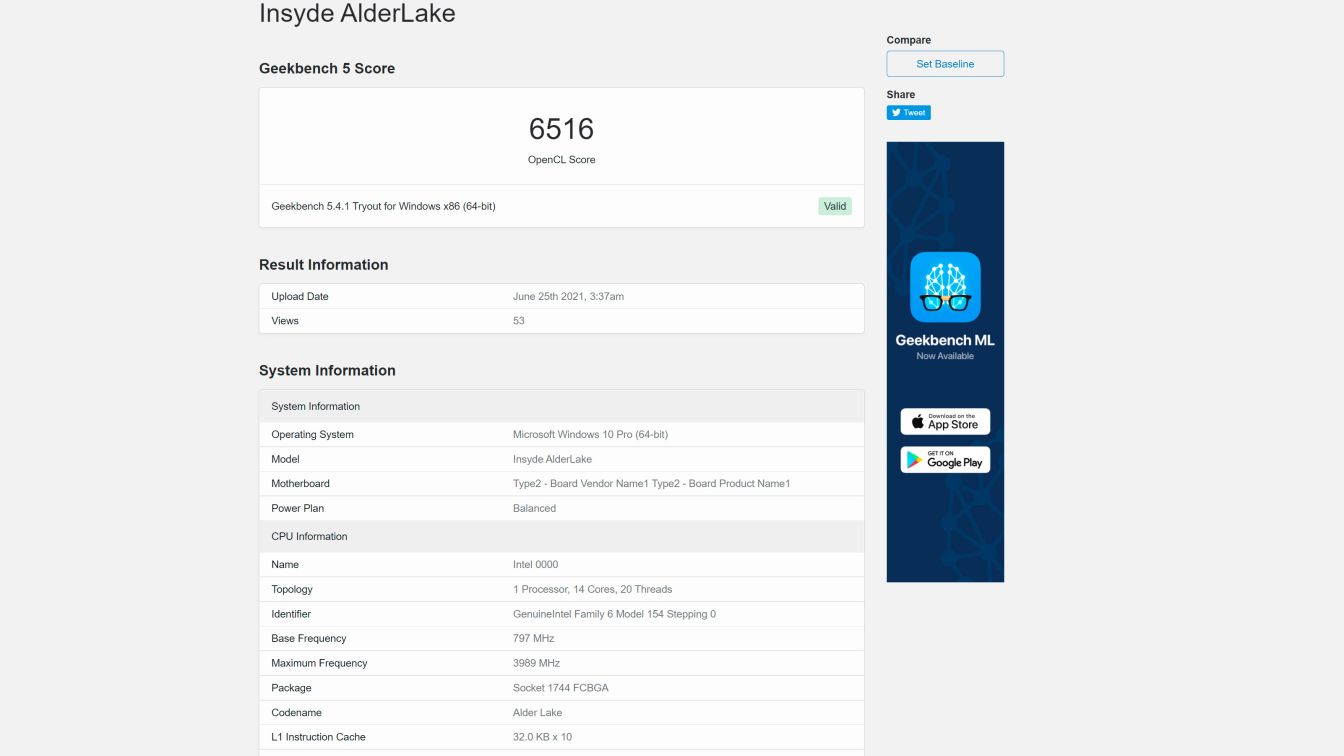Select Microsoft Windows 10 Pro (64-bit) value
1344x756 pixels.
pyautogui.click(x=590, y=435)
